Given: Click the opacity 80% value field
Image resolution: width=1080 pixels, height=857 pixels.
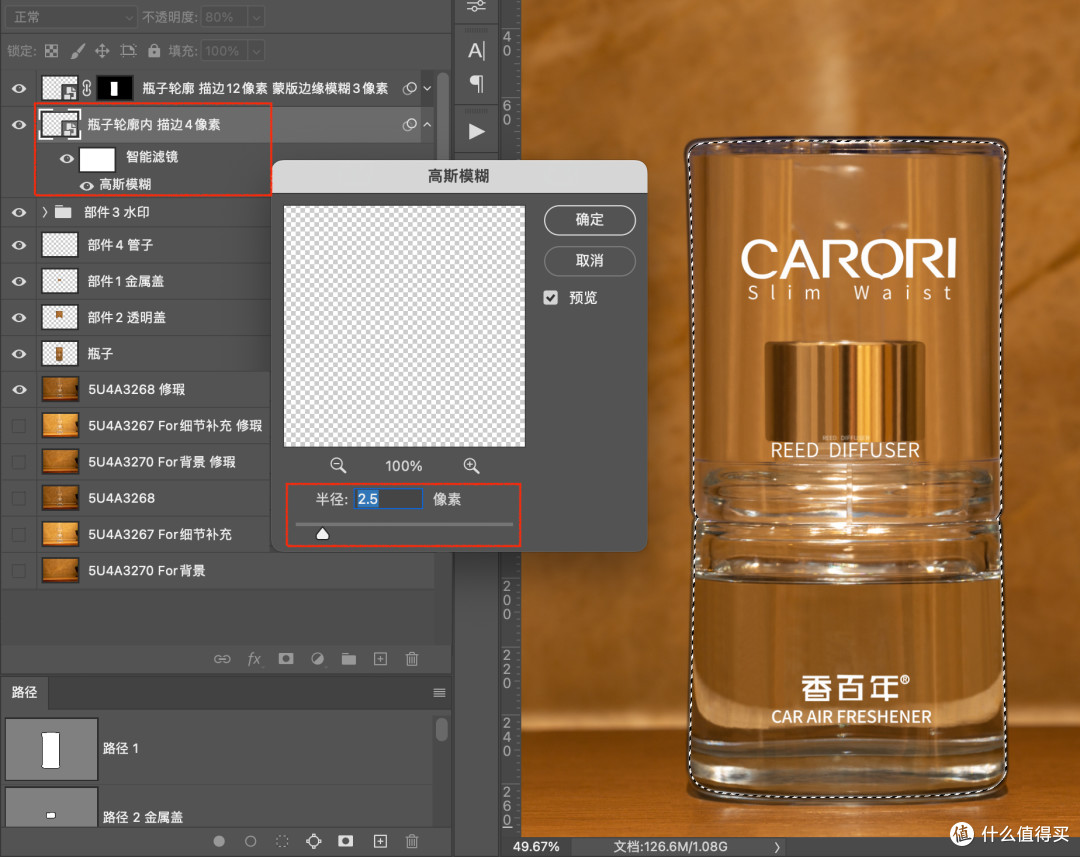Looking at the screenshot, I should 224,17.
